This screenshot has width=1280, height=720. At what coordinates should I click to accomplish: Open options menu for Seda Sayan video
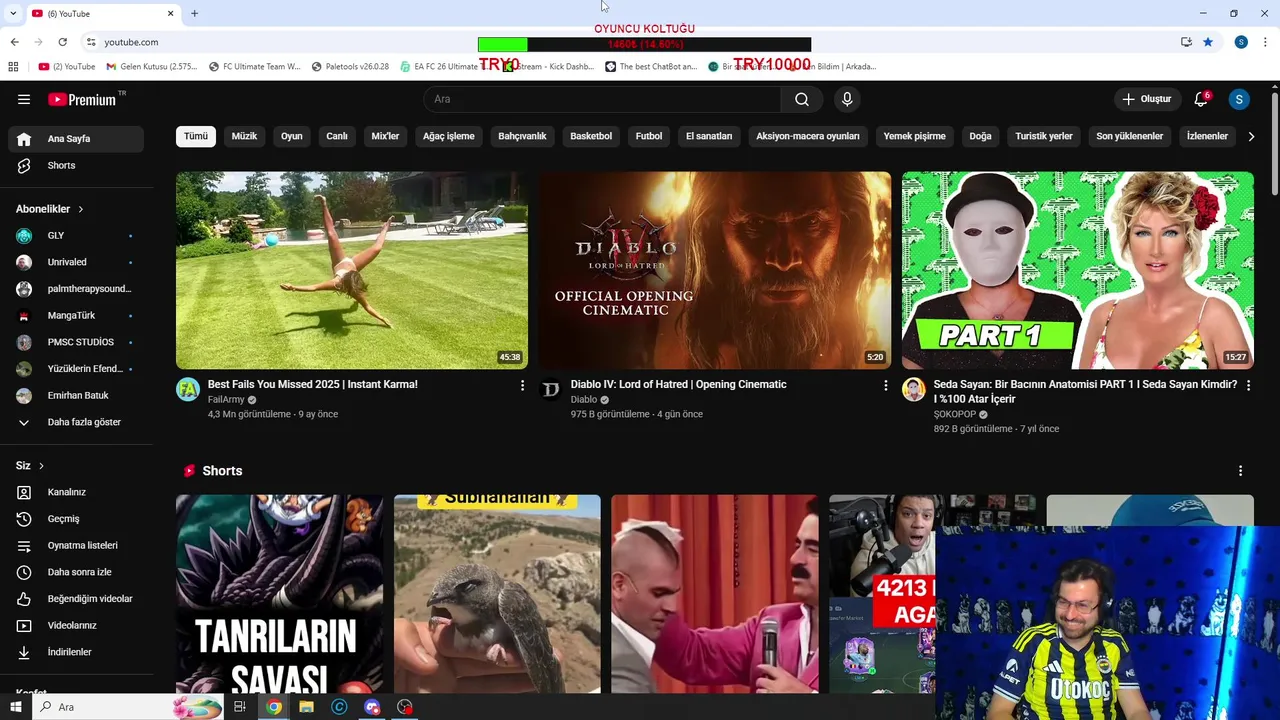(x=1248, y=385)
